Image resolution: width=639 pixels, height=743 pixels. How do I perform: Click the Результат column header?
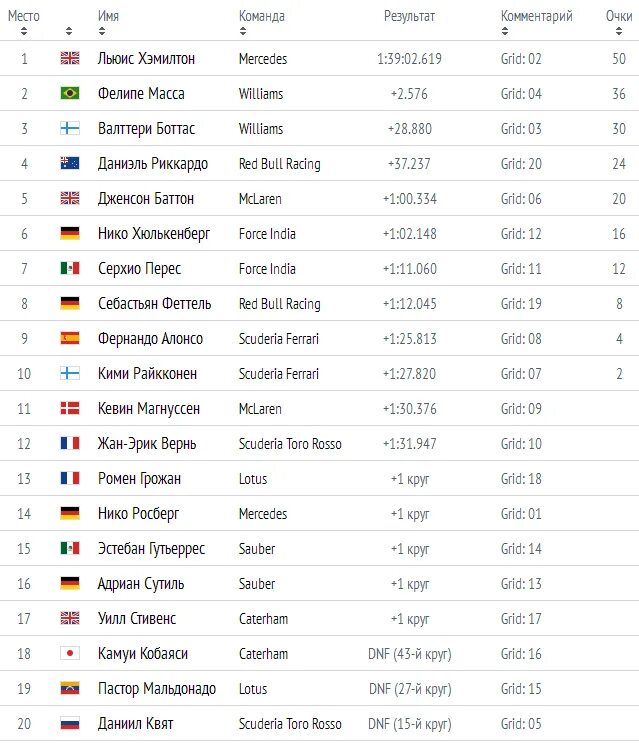pos(409,16)
